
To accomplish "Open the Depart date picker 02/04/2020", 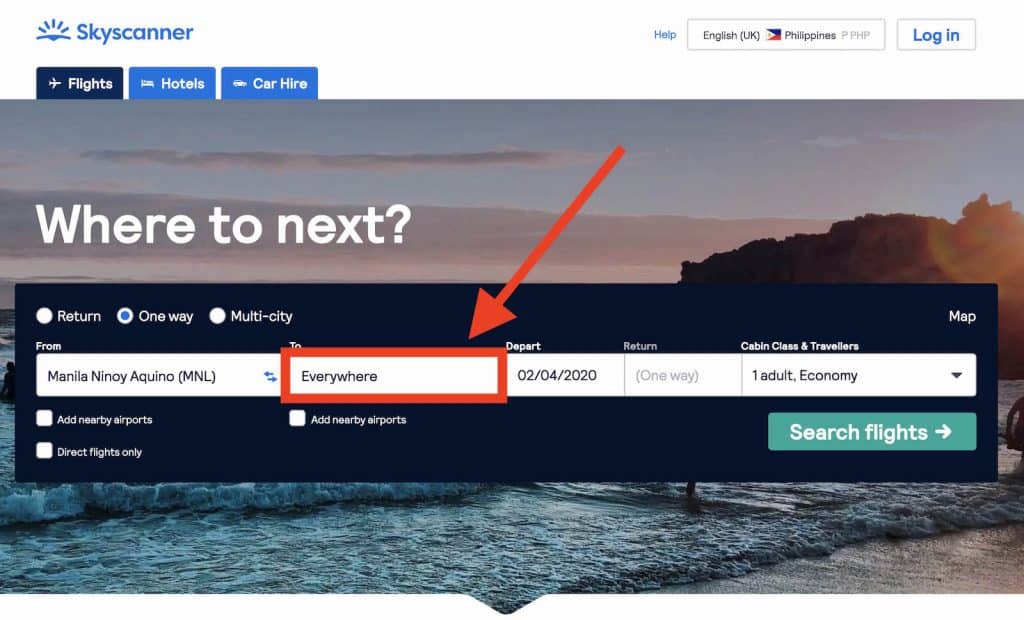I will point(566,375).
